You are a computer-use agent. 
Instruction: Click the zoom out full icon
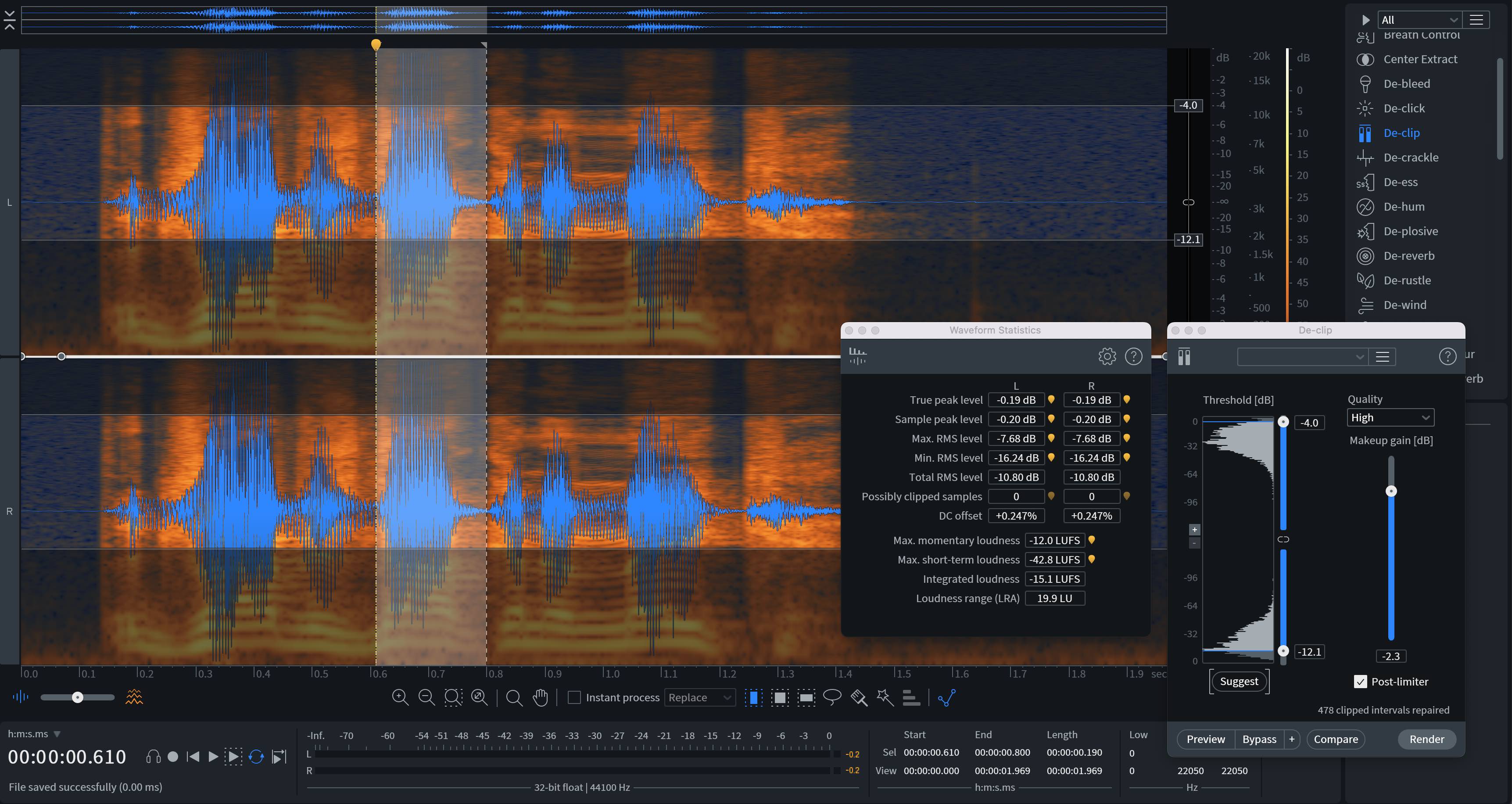point(480,697)
